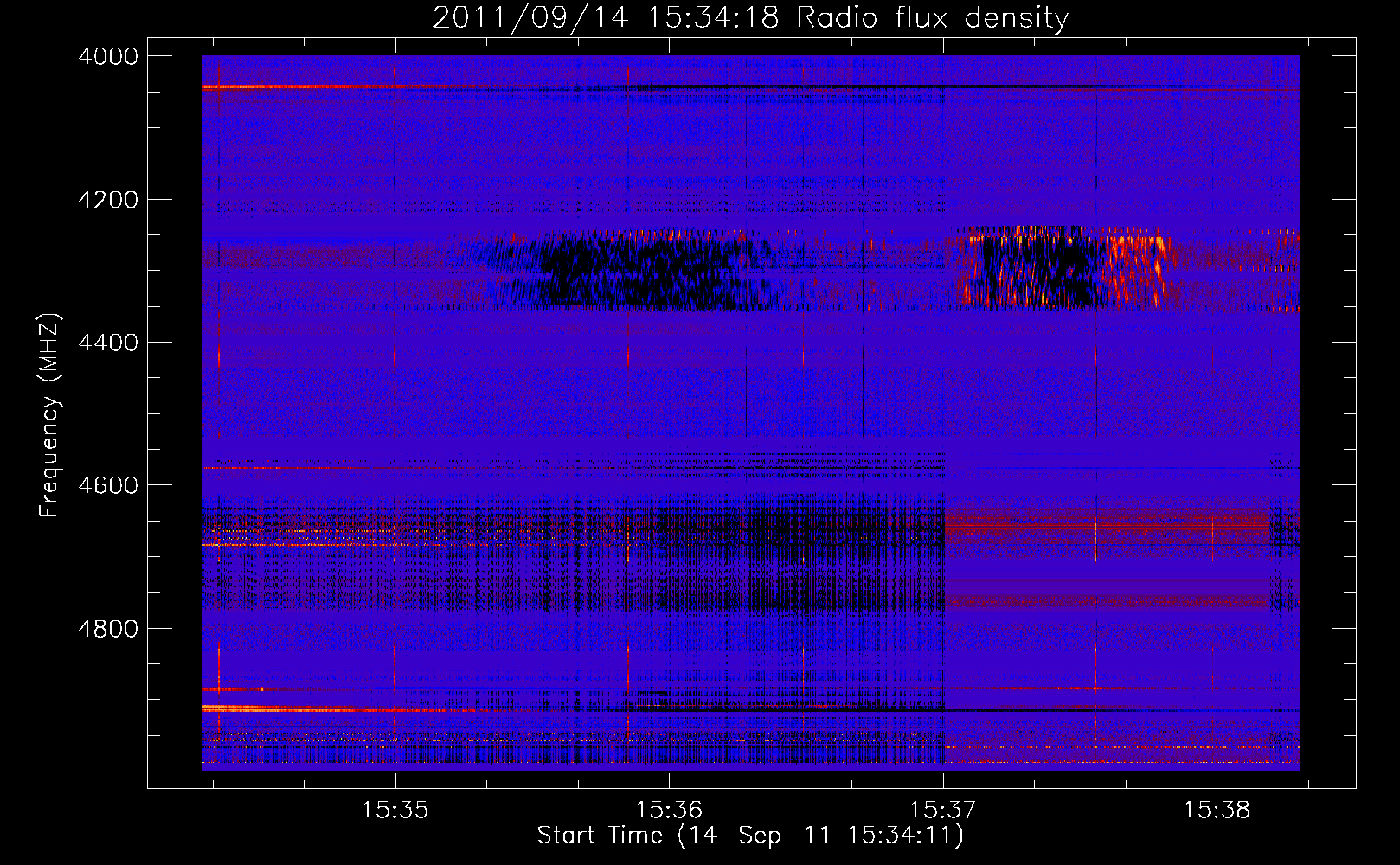
Task: Click the plot title '2011/09/14 15:34:18 Radio flux density'
Action: click(x=750, y=17)
